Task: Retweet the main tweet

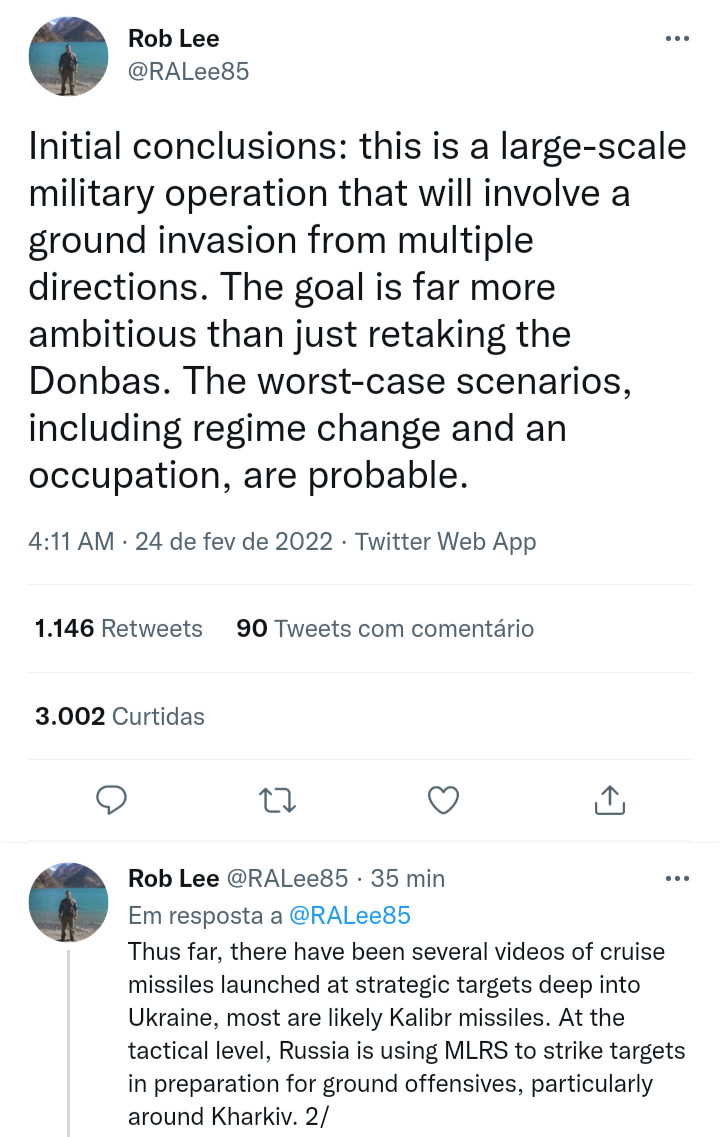Action: coord(277,799)
